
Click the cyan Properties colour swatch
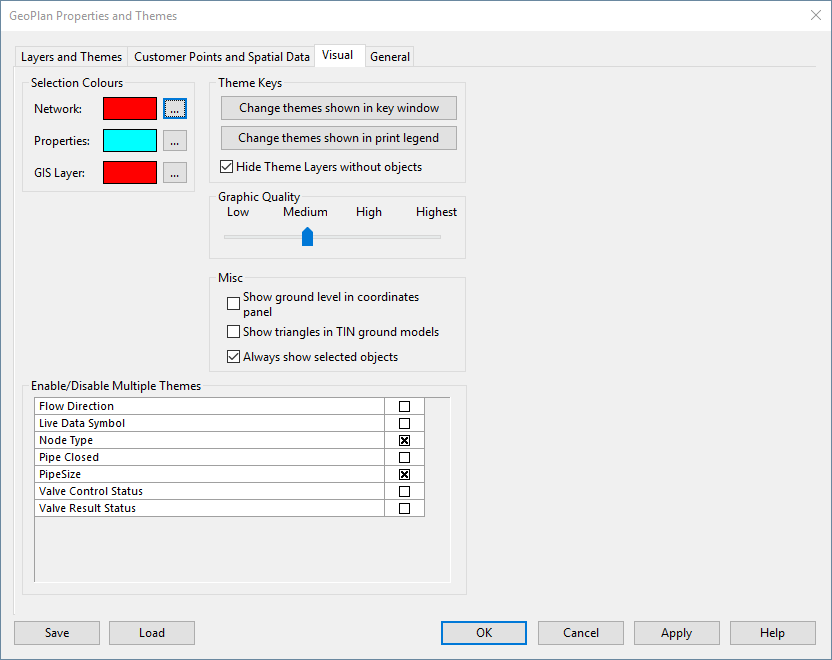[x=130, y=141]
